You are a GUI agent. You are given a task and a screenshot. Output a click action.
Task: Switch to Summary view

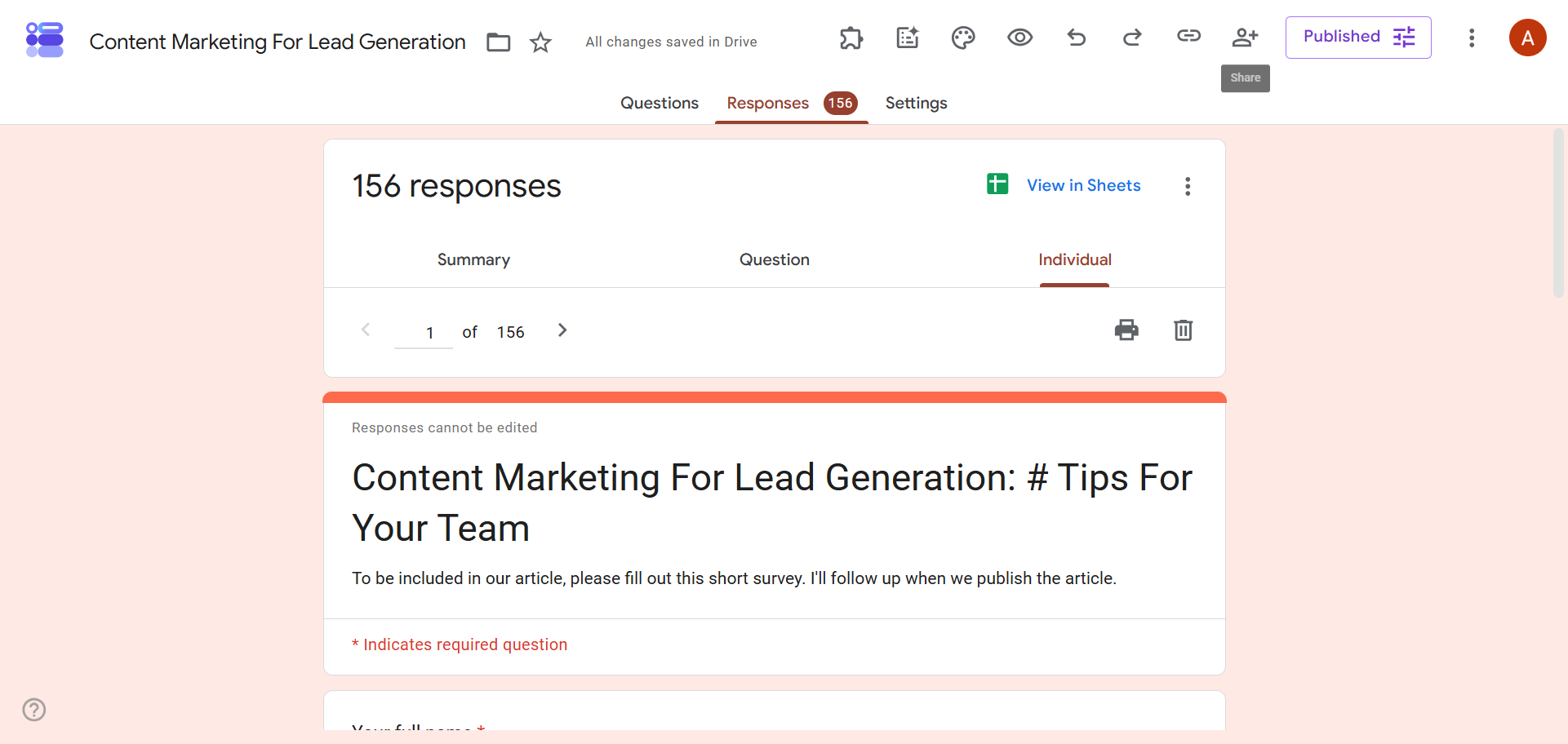473,259
